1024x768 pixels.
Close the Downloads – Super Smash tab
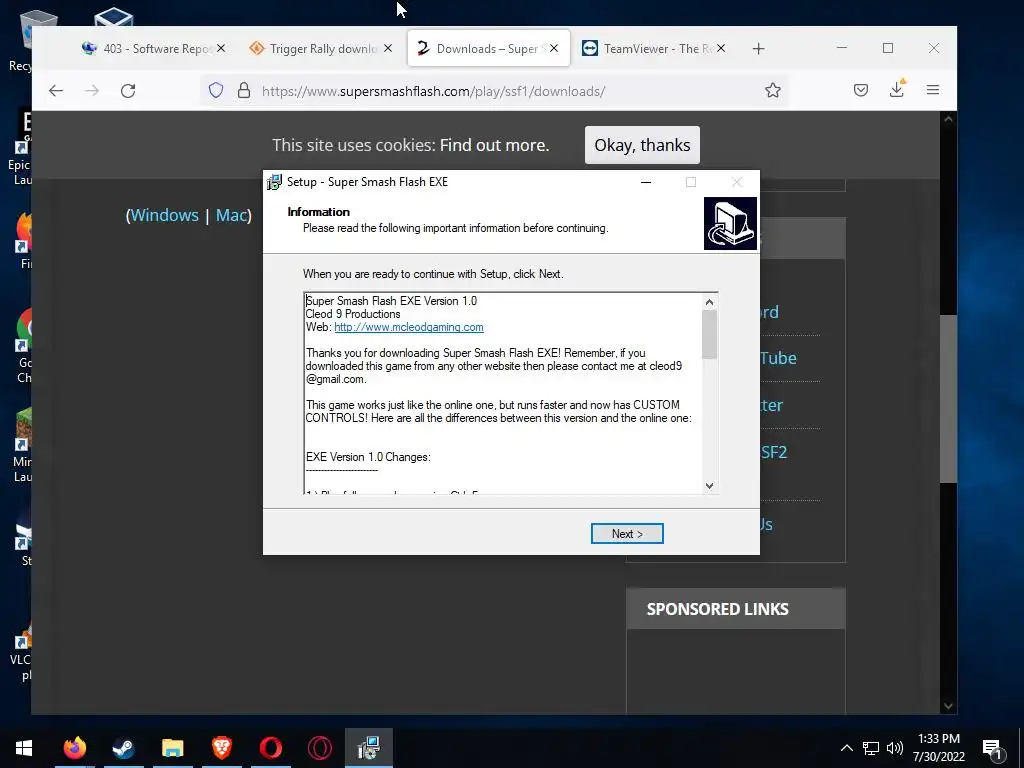tap(554, 48)
